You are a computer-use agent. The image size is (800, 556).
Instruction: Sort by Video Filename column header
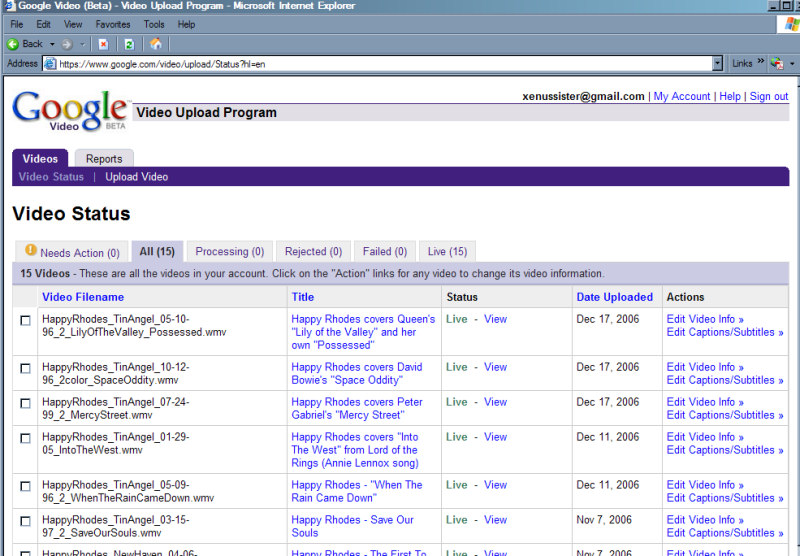point(83,297)
